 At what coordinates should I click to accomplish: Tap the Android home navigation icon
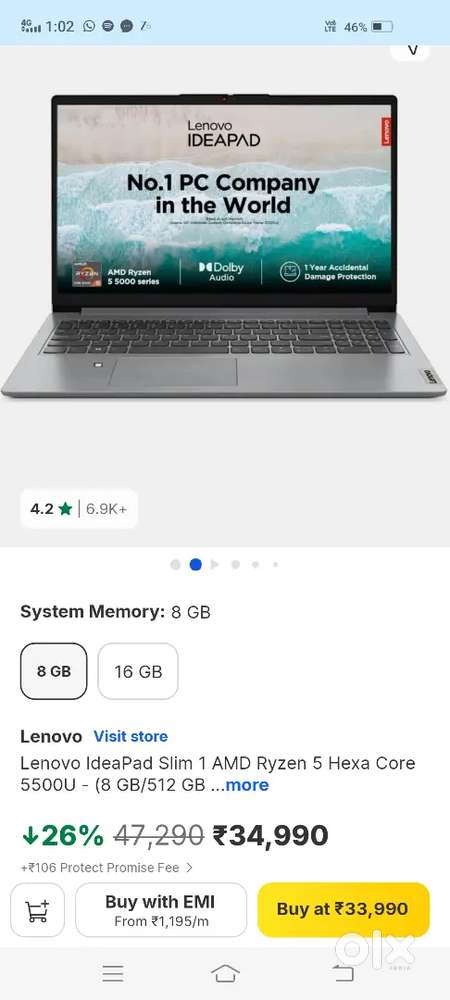[225, 973]
